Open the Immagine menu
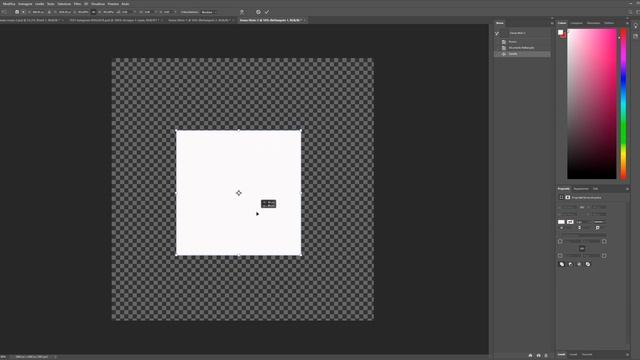The height and width of the screenshot is (360, 640). [25, 4]
